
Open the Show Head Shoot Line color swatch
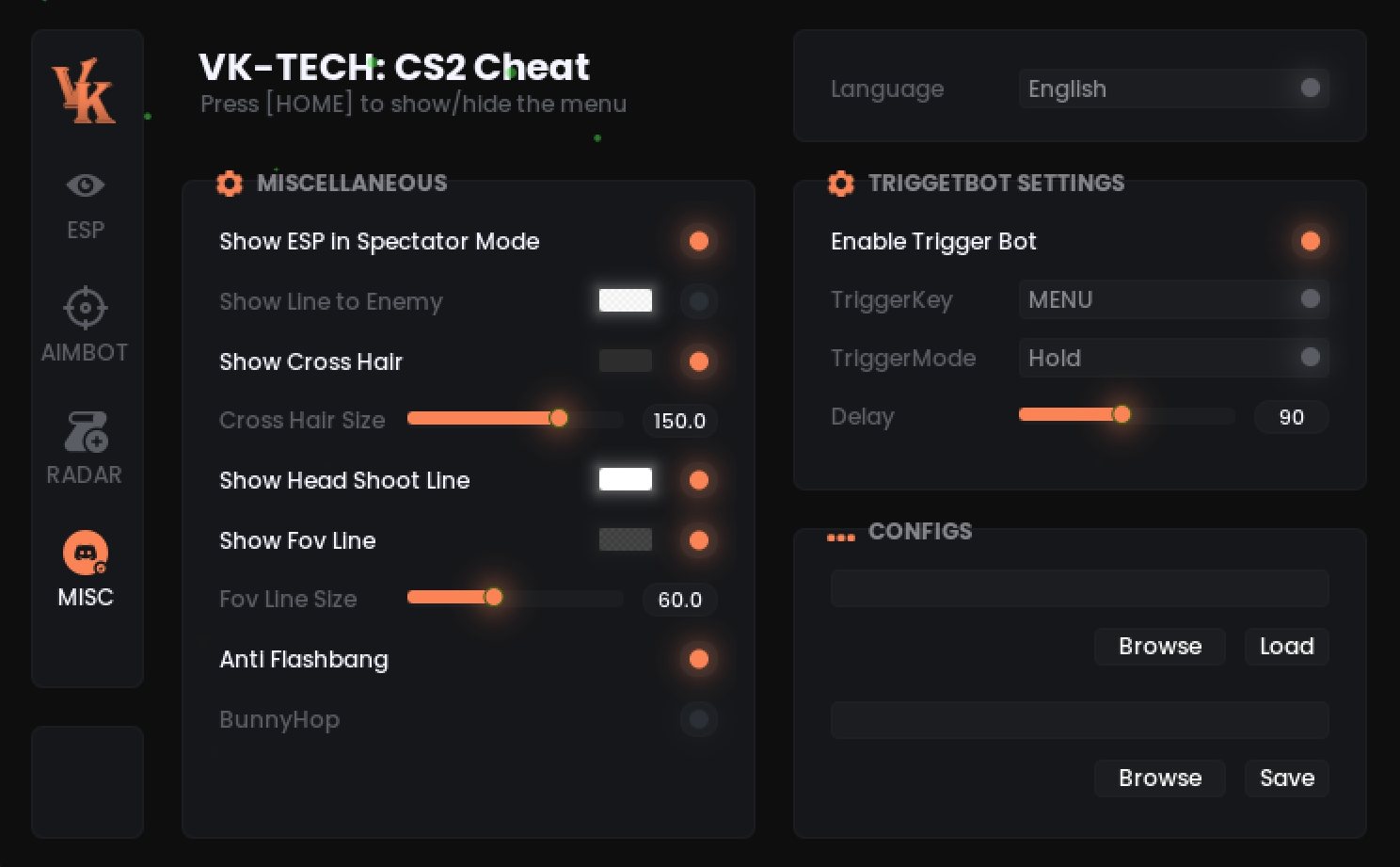[x=626, y=480]
